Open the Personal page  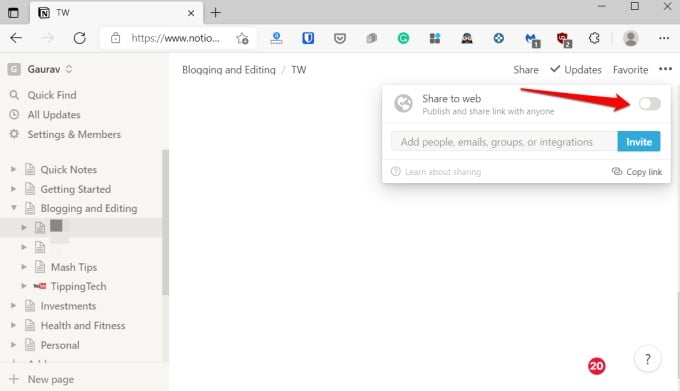(60, 345)
